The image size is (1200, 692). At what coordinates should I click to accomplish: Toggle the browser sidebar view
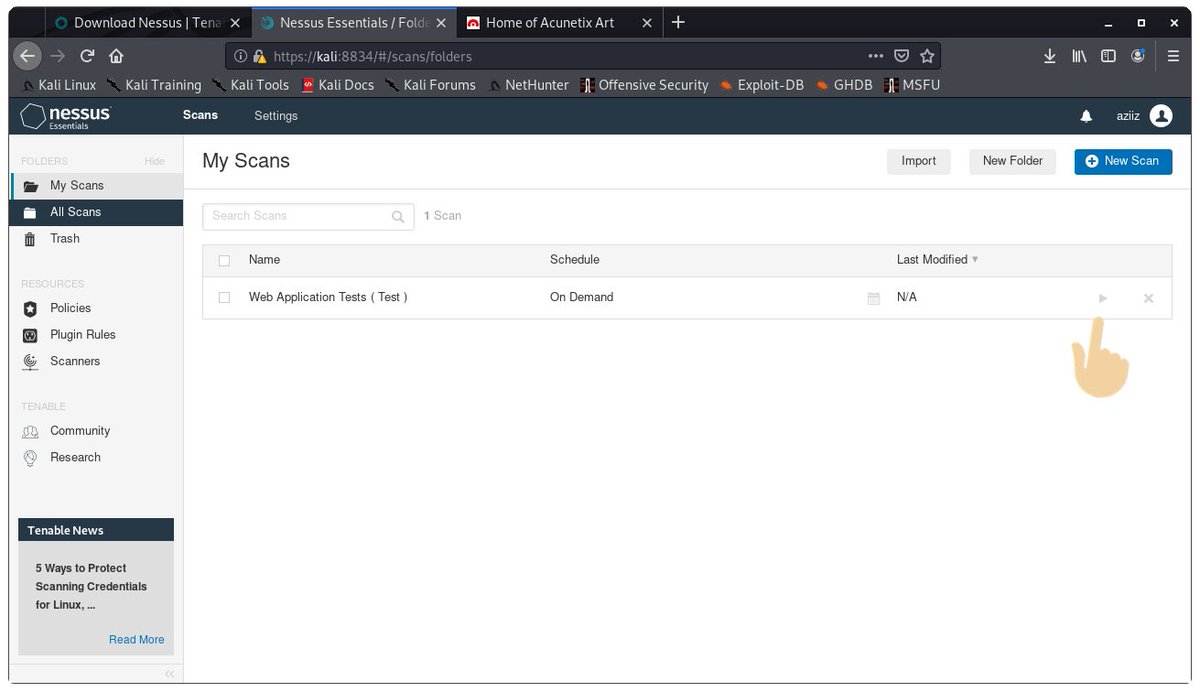pos(1108,56)
